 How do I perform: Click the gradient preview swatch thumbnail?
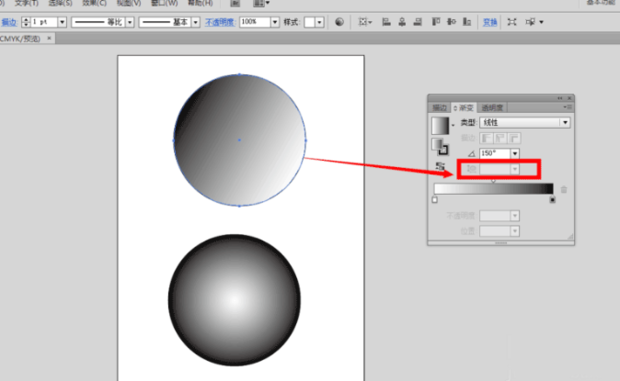[440, 126]
